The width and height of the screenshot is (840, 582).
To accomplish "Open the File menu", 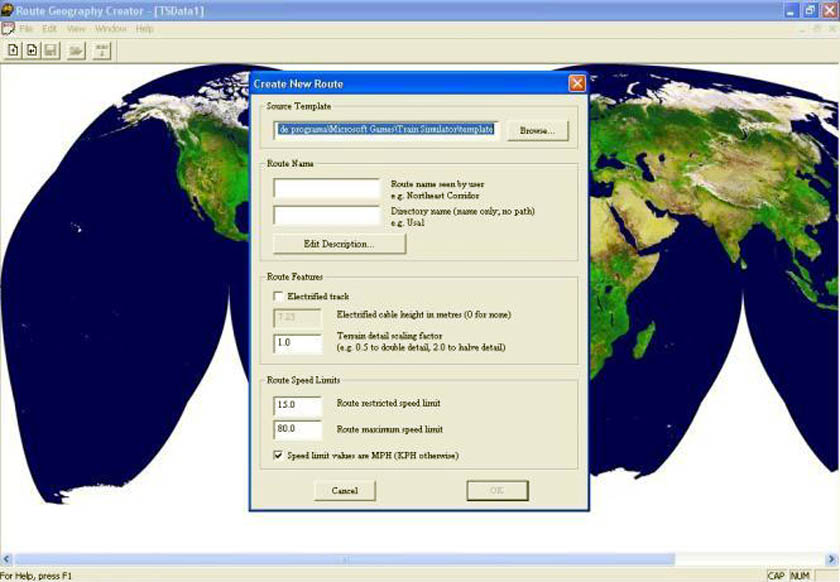I will (x=26, y=29).
